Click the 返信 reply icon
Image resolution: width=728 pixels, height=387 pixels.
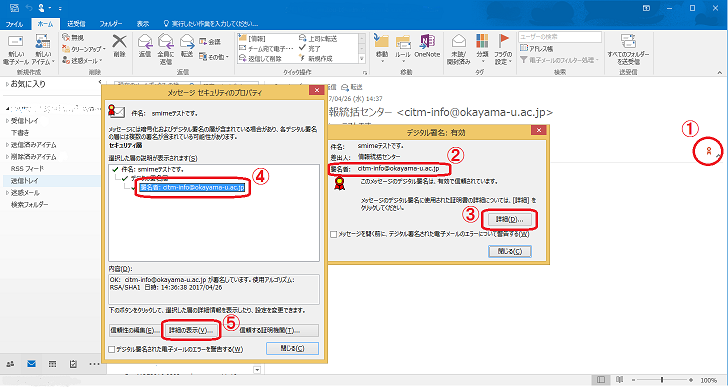(x=145, y=41)
